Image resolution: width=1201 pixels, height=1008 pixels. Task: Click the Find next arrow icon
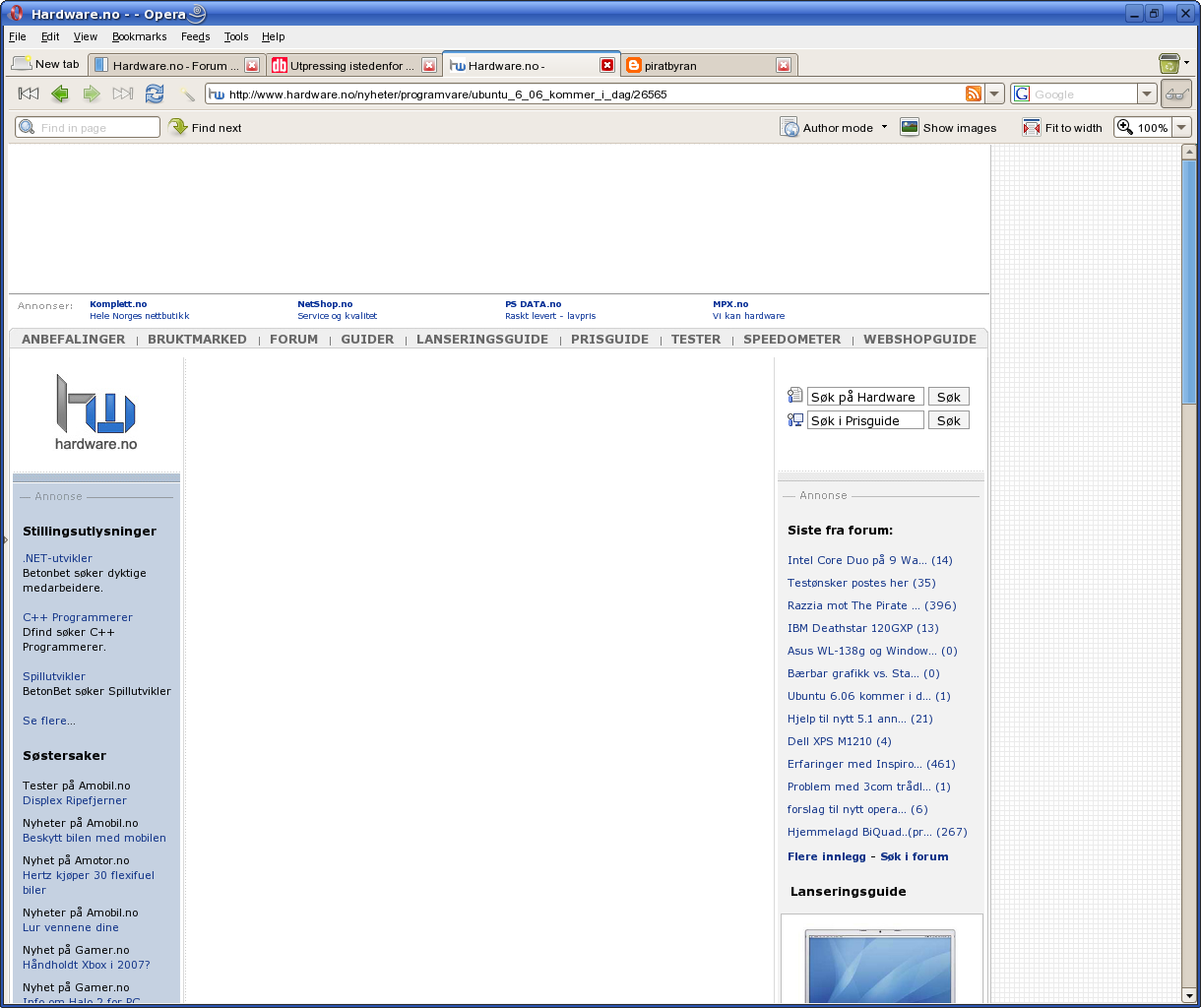click(x=178, y=127)
